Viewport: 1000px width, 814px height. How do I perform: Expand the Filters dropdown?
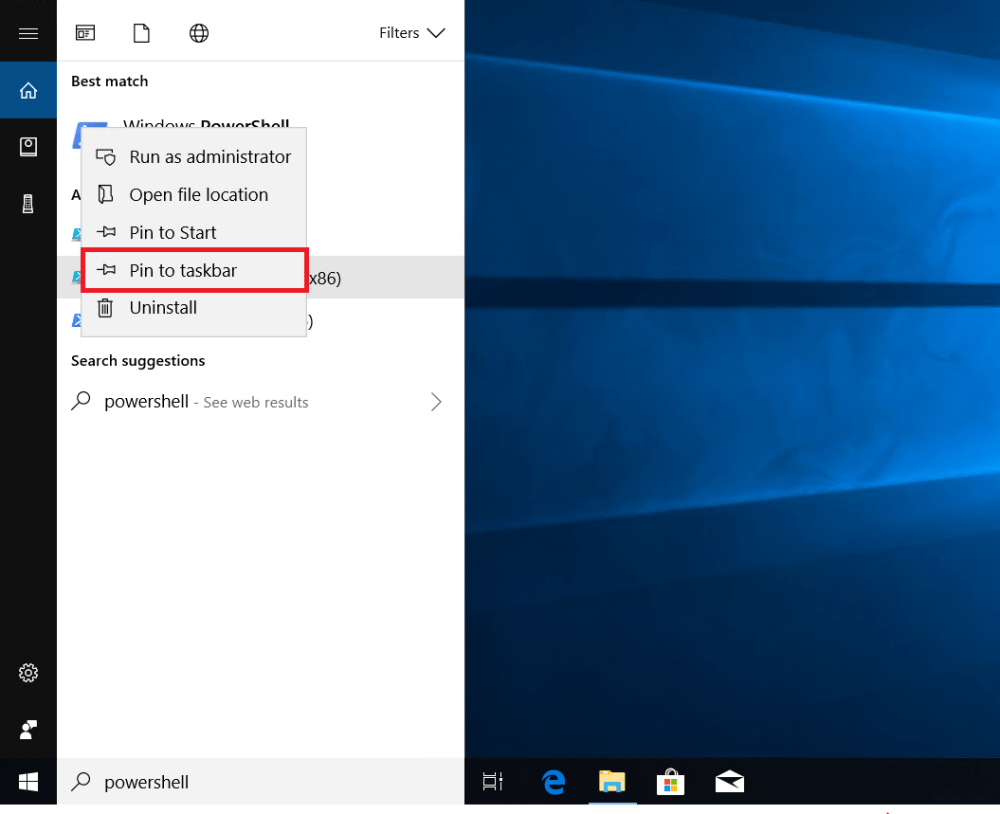pos(411,33)
